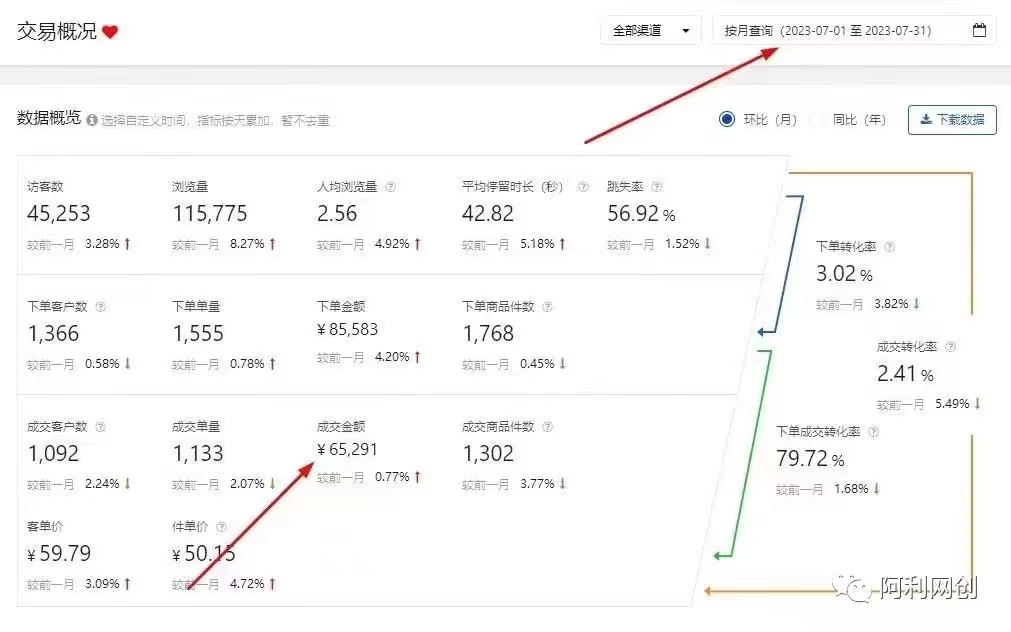Show help for 成交商品件数

pyautogui.click(x=547, y=426)
